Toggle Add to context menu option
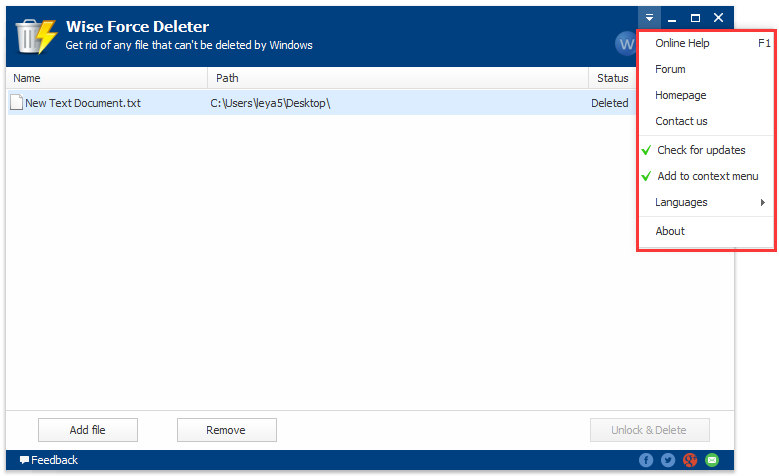 tap(706, 176)
